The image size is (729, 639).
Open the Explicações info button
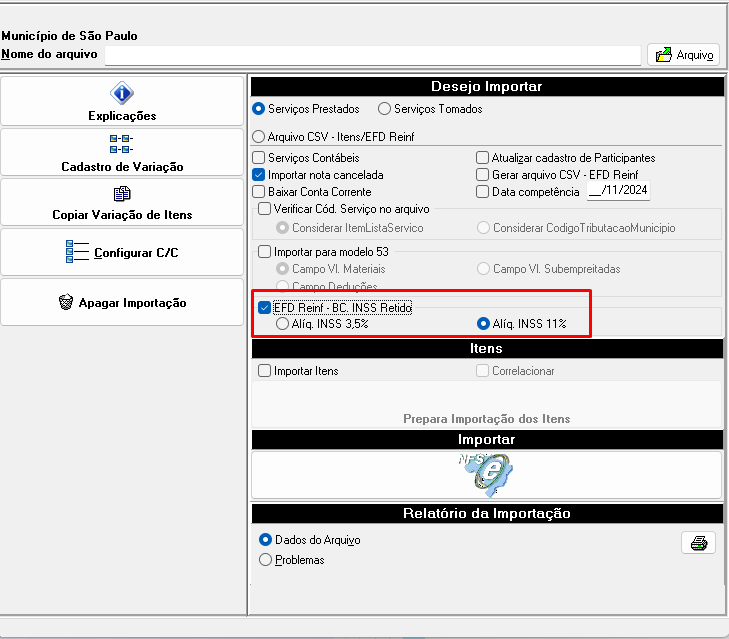(x=122, y=101)
